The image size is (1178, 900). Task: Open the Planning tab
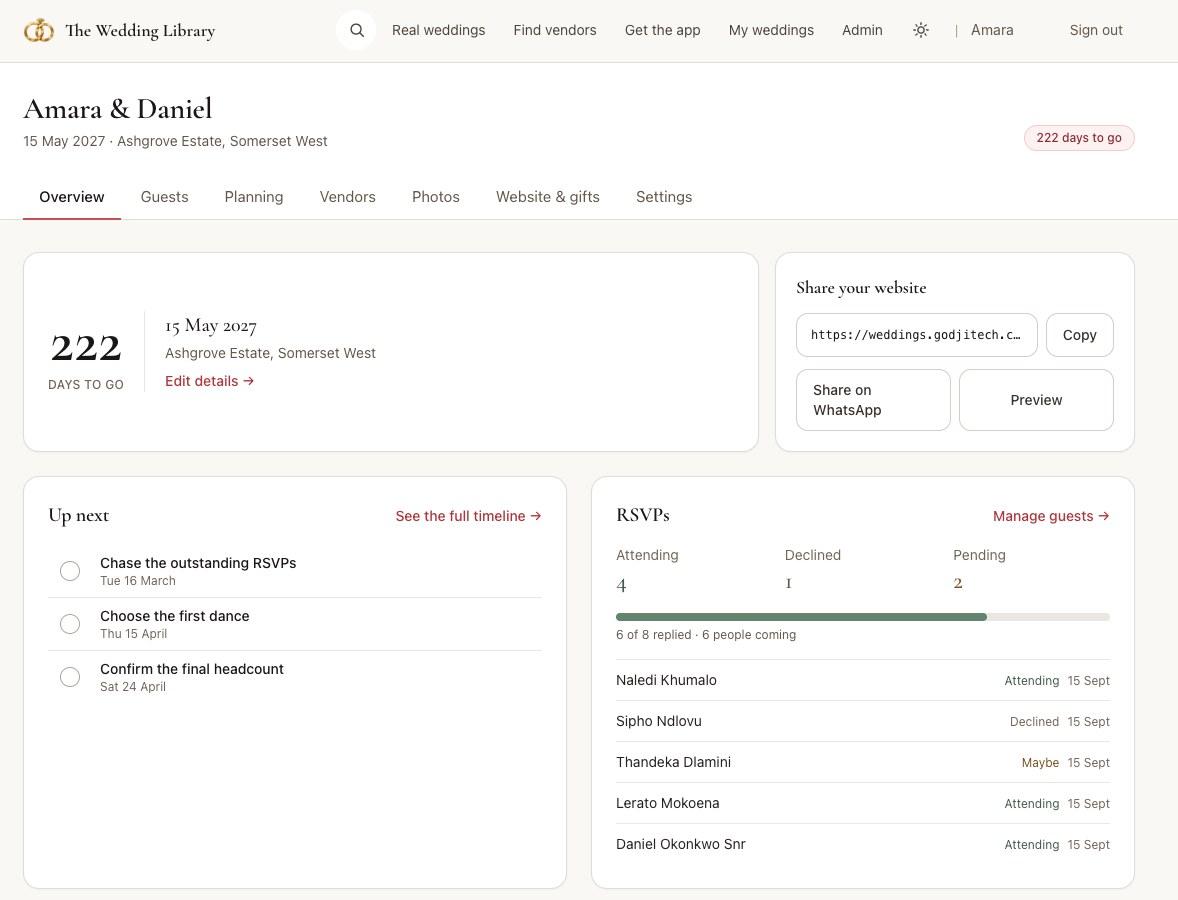(x=254, y=197)
